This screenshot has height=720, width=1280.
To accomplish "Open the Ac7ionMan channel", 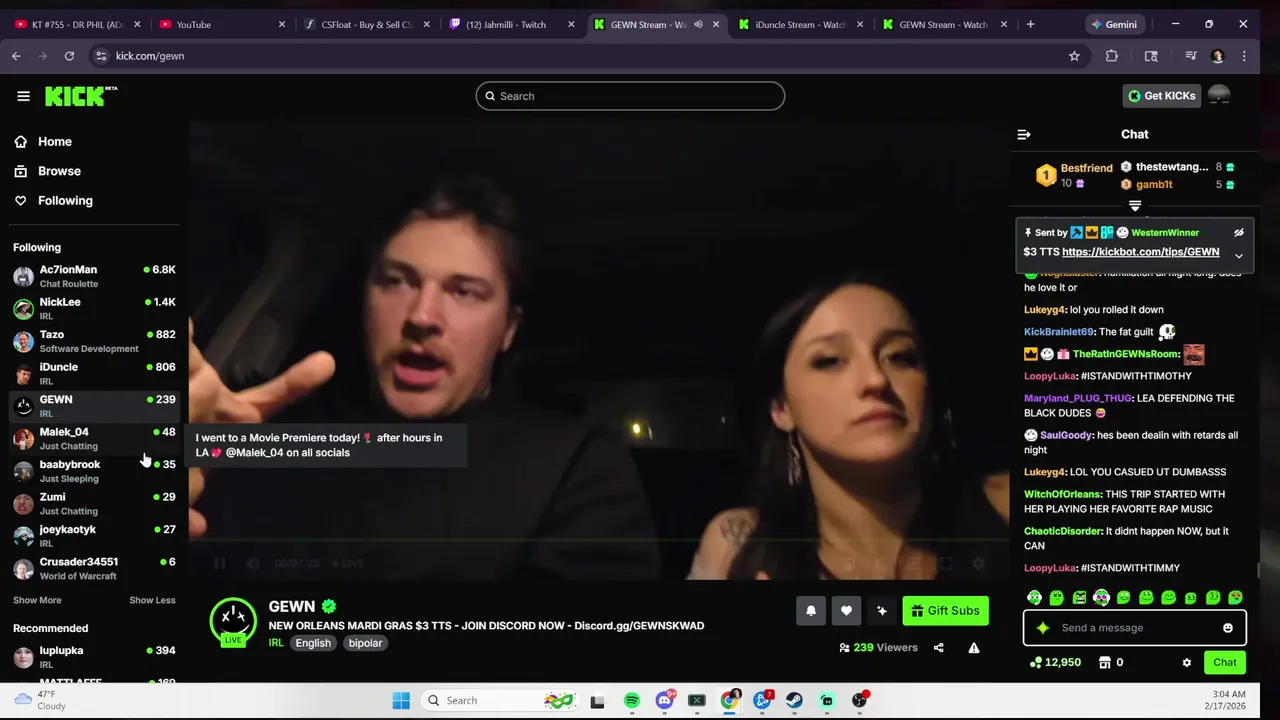I will tap(94, 276).
